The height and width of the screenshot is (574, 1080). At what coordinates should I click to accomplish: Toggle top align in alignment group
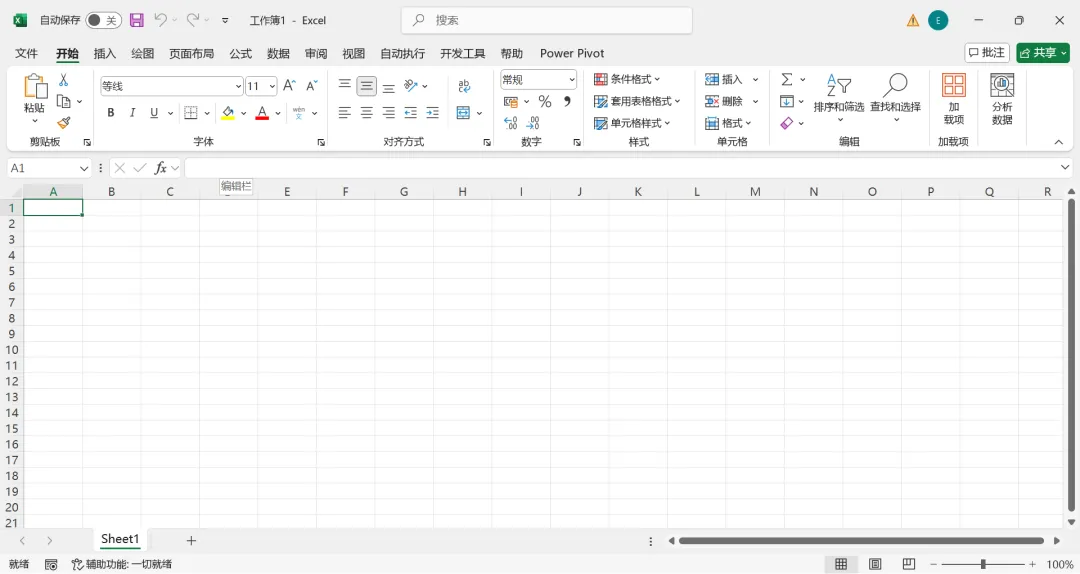click(344, 85)
